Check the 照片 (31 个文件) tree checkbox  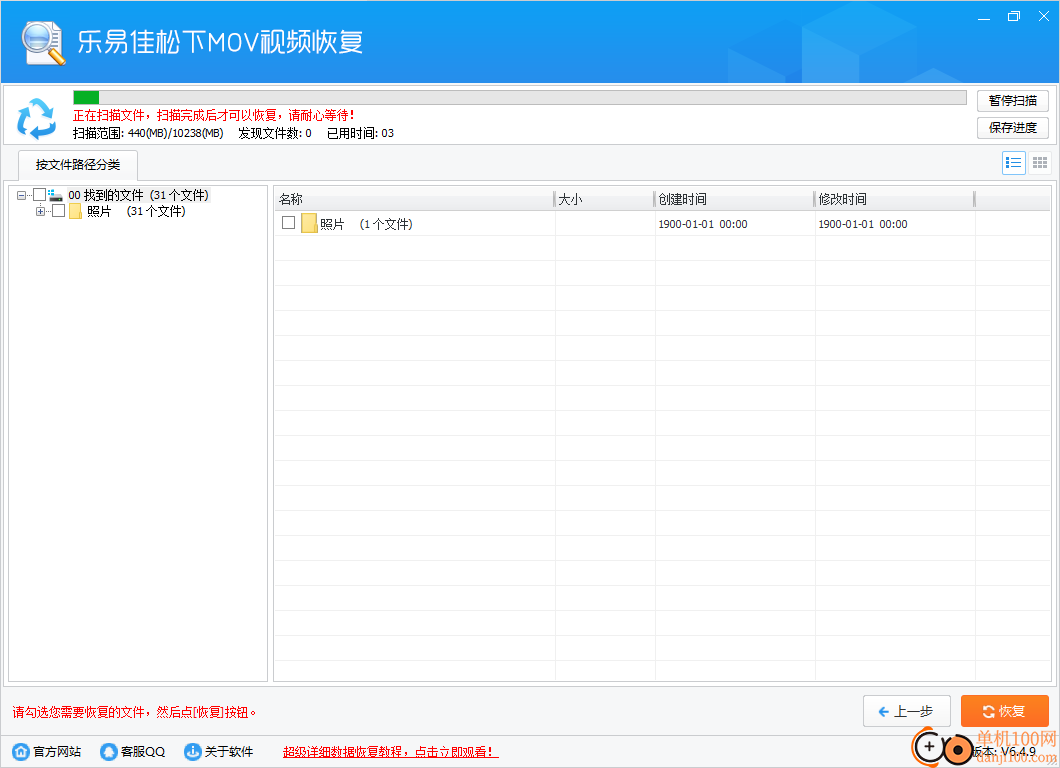(x=59, y=211)
